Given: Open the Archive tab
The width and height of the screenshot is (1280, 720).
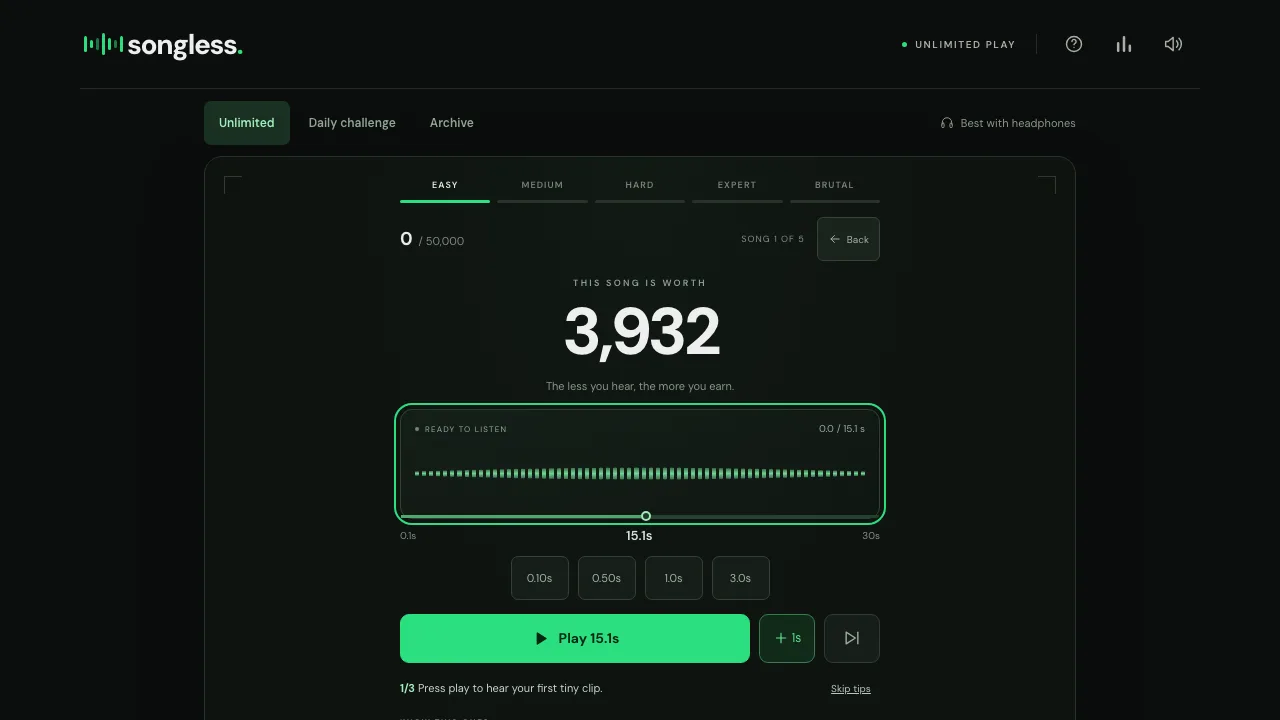Looking at the screenshot, I should (x=452, y=123).
